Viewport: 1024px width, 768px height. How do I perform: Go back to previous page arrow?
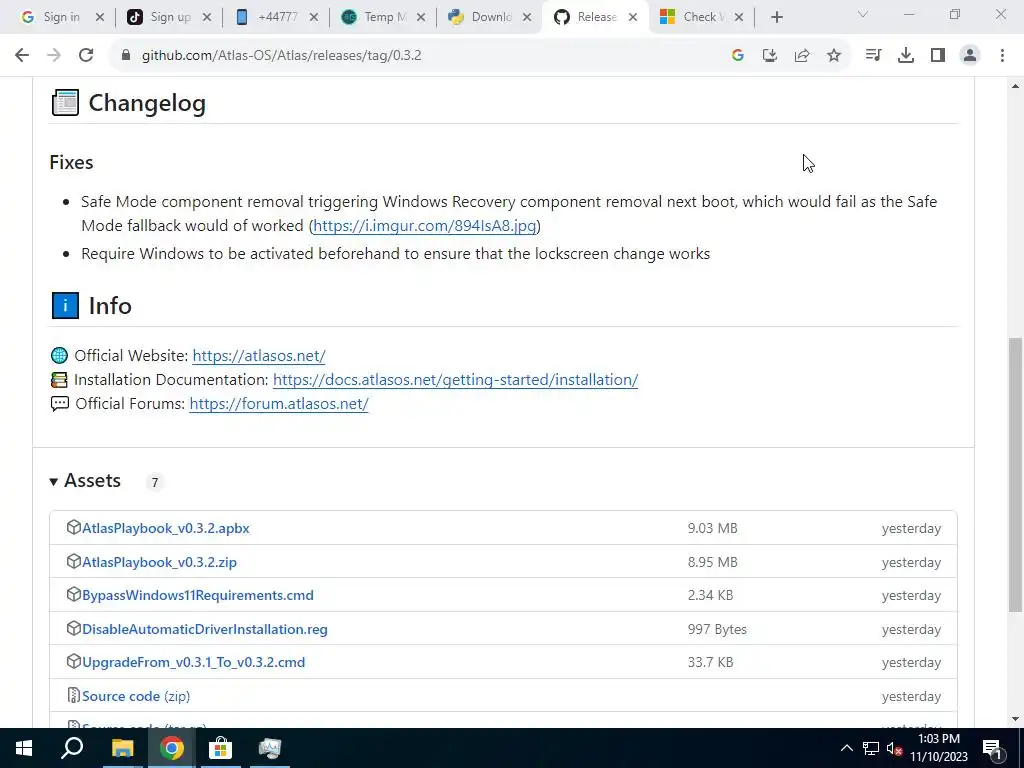click(x=22, y=56)
